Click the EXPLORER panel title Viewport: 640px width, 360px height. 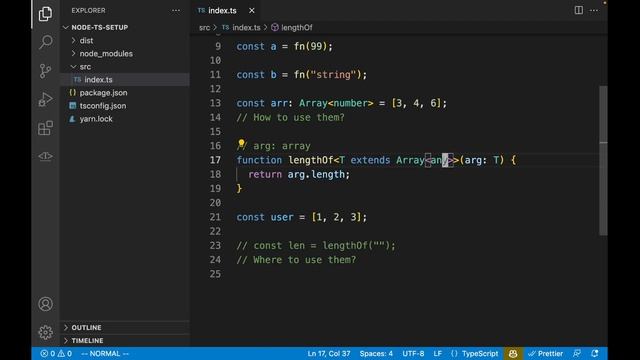tap(88, 11)
